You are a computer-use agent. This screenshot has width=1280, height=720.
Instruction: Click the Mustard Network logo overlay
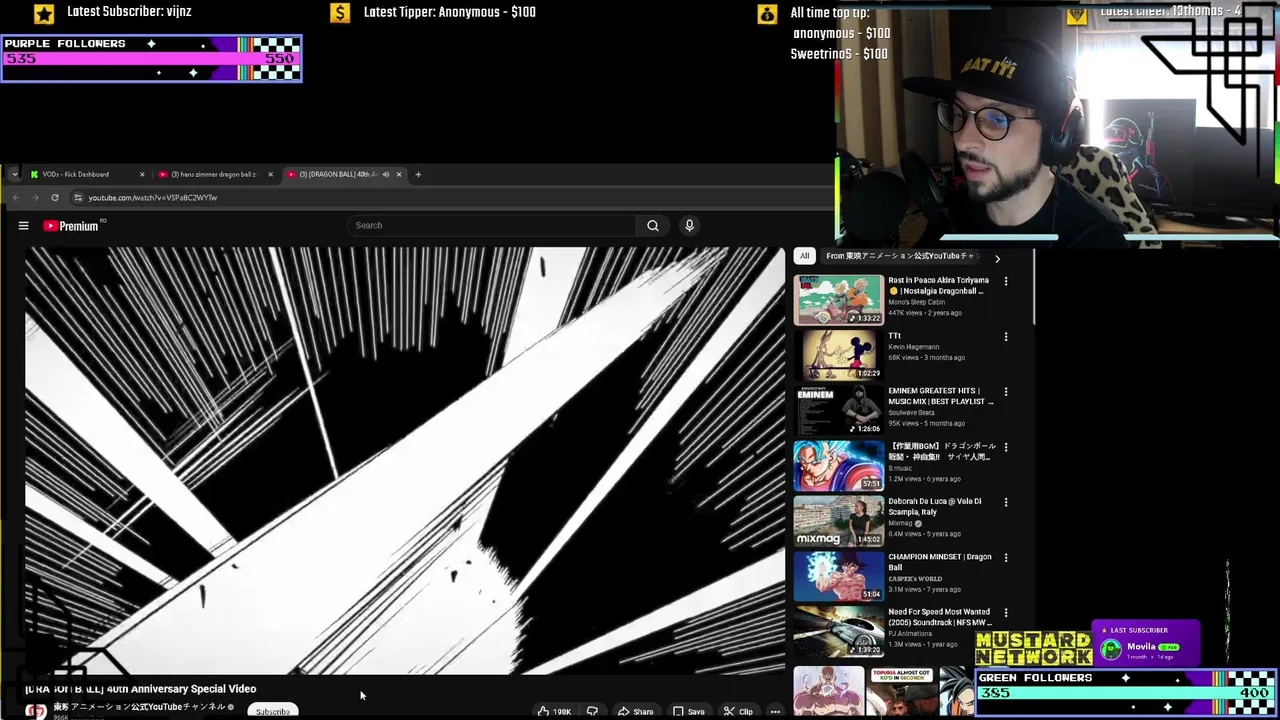point(1033,648)
